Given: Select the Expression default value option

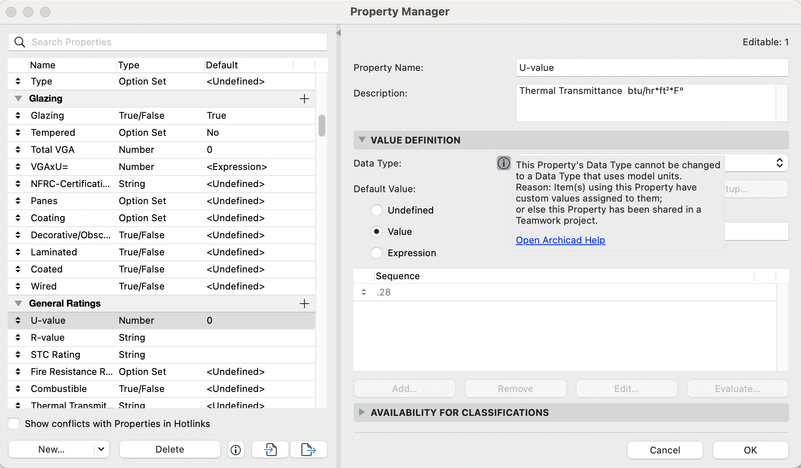Looking at the screenshot, I should (377, 253).
